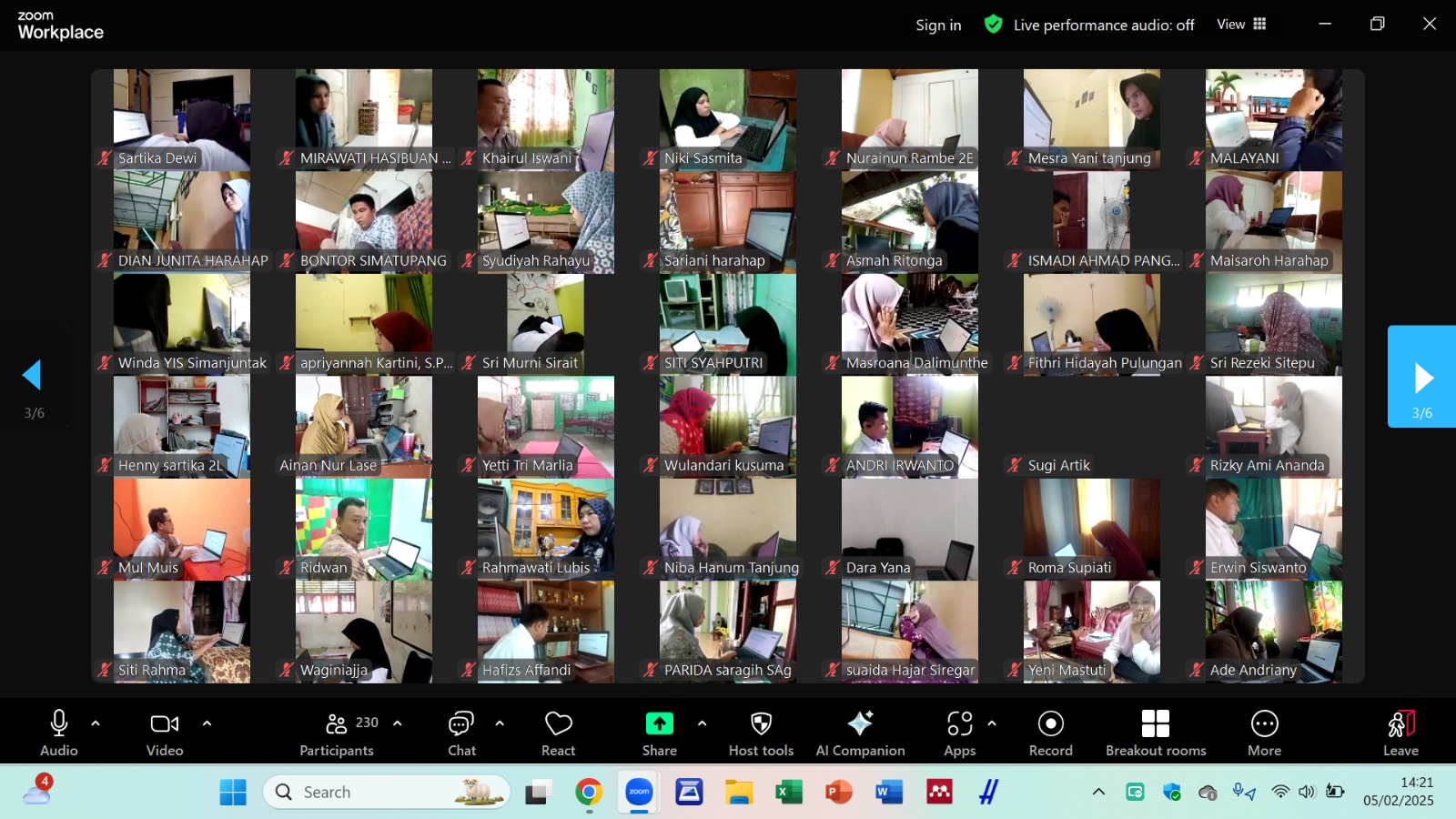This screenshot has width=1456, height=819.
Task: Click the Wulandari kusuma name label
Action: click(x=723, y=465)
